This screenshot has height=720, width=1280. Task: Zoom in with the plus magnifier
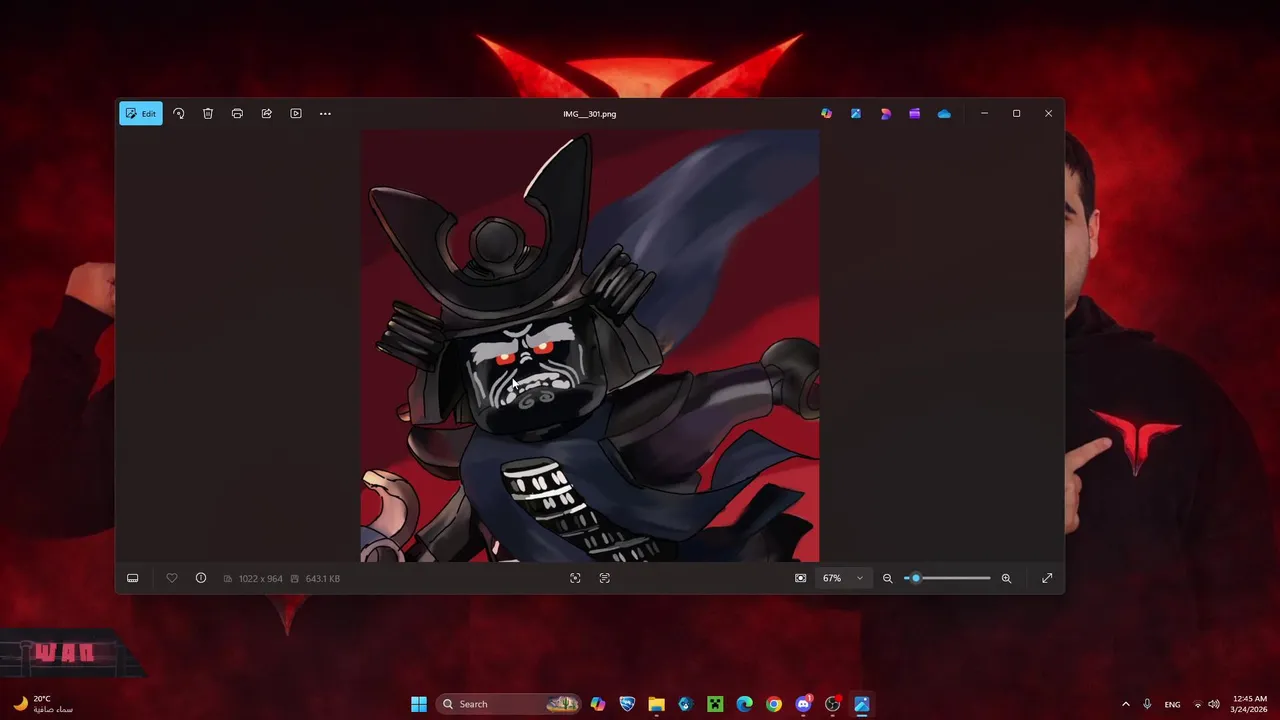coord(1006,578)
